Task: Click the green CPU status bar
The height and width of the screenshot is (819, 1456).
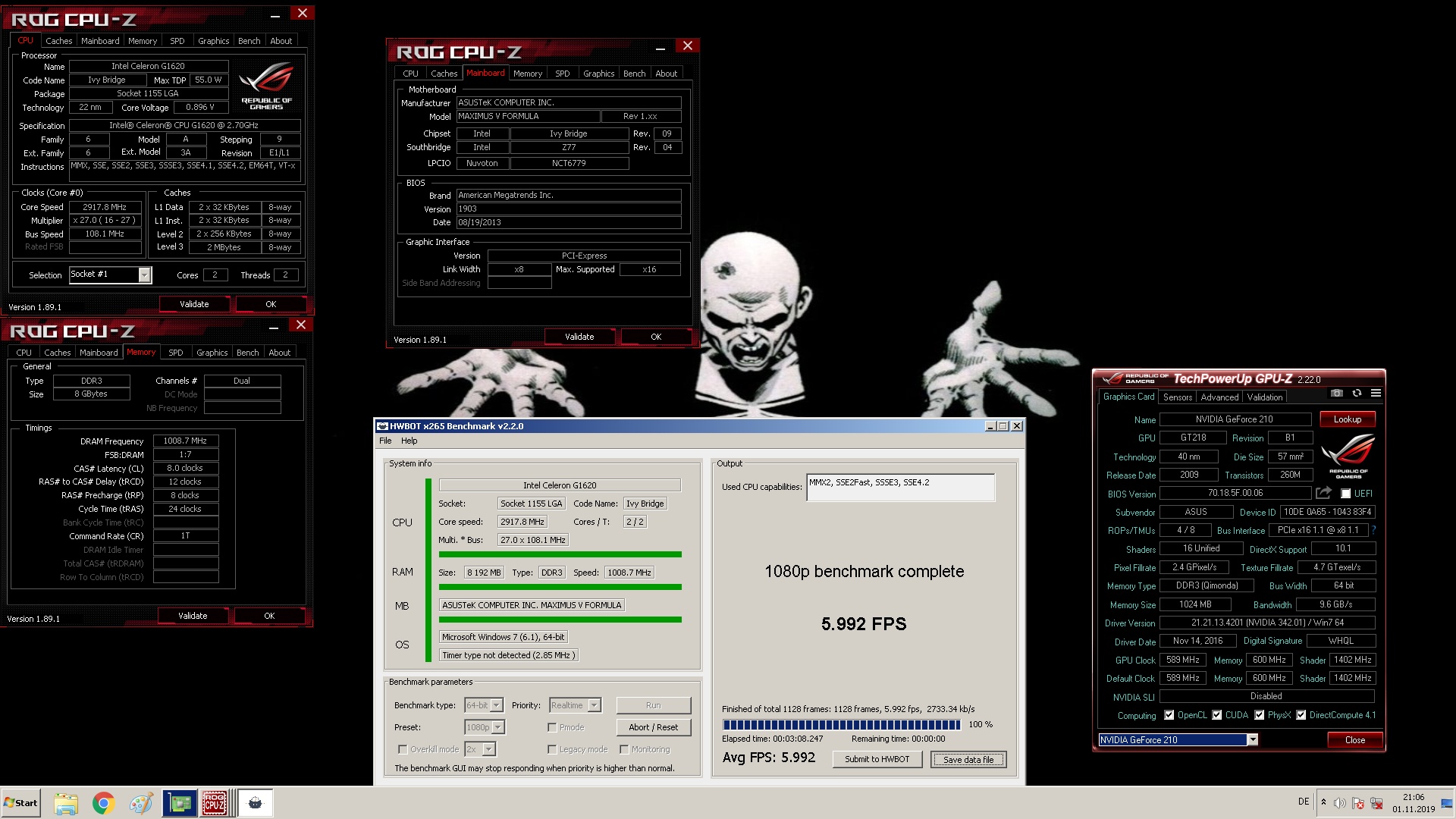Action: [x=560, y=554]
